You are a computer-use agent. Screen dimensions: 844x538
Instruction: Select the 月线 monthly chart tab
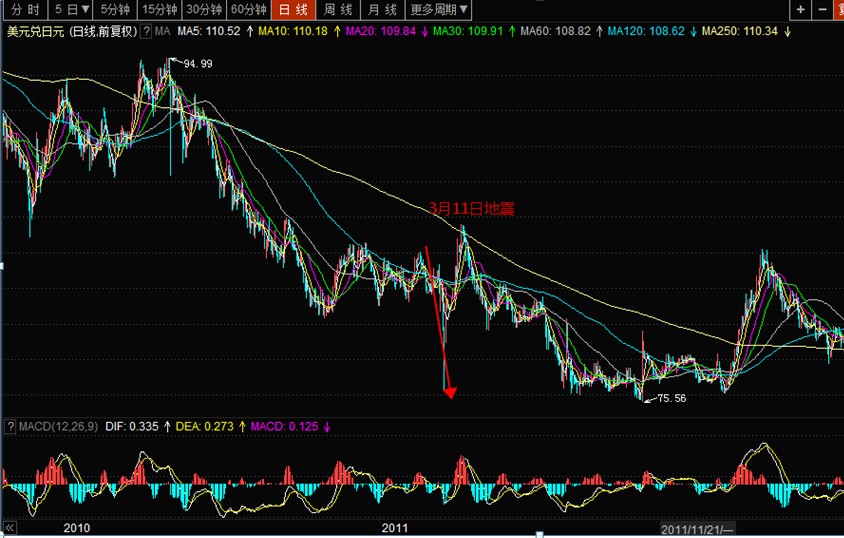point(381,10)
